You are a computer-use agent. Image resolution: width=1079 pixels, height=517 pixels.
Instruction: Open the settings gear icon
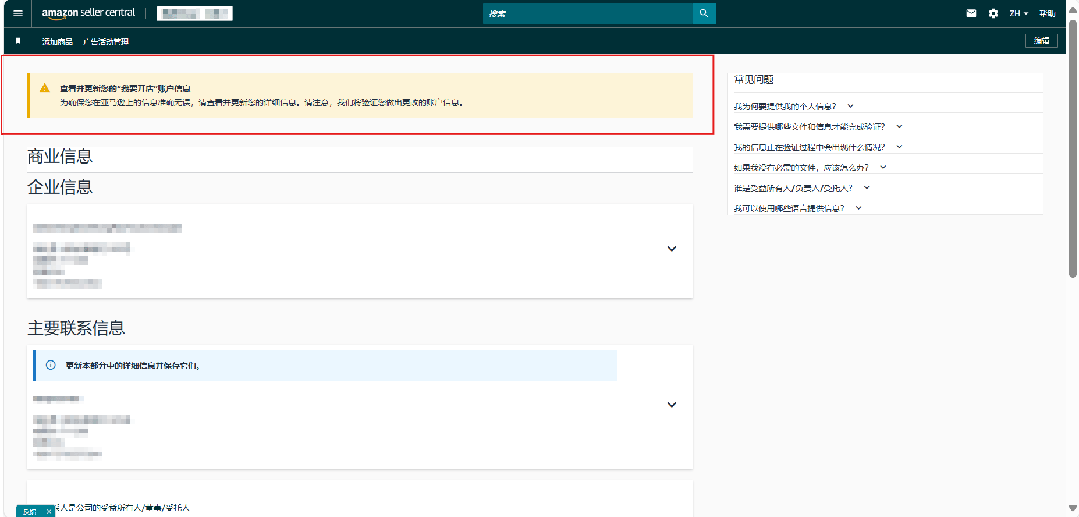(993, 13)
